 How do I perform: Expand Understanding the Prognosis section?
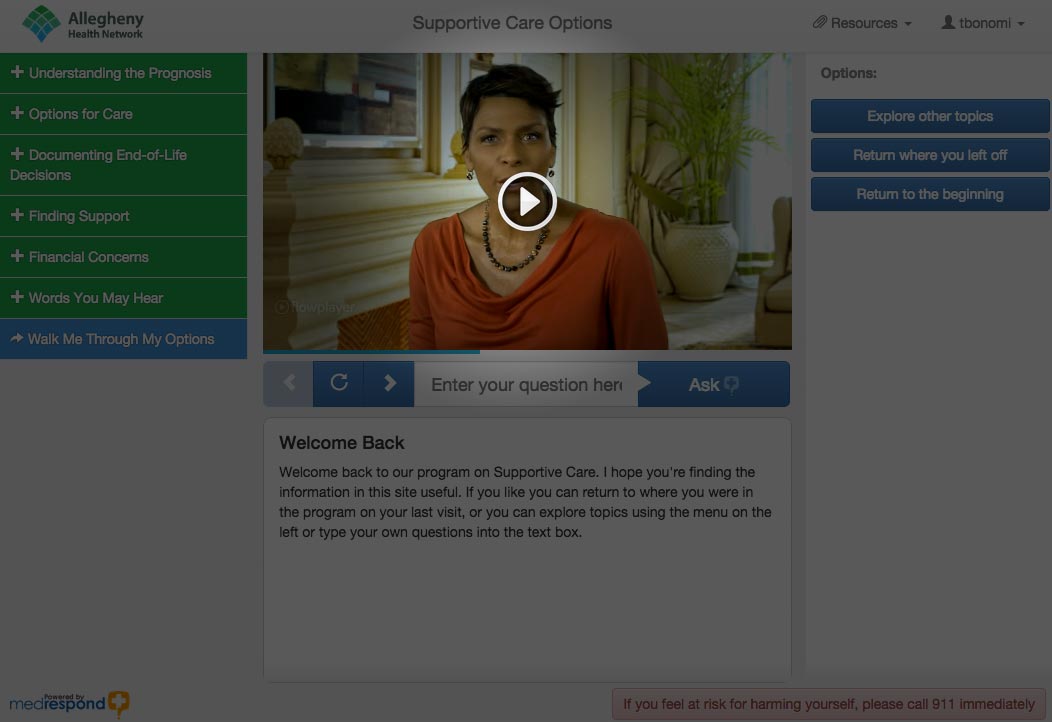click(120, 73)
